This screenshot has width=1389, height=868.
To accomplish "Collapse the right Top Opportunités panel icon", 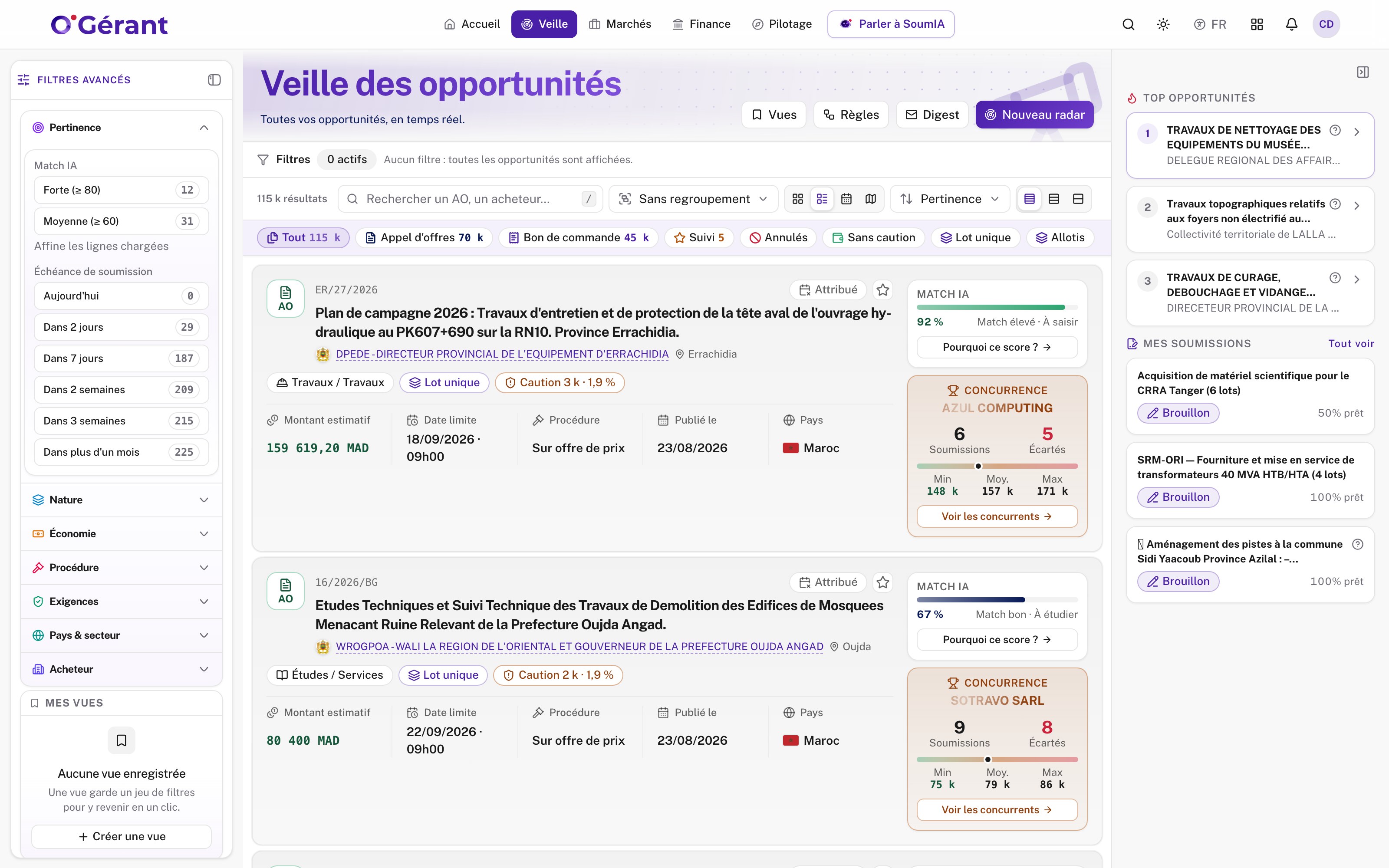I will (x=1363, y=72).
